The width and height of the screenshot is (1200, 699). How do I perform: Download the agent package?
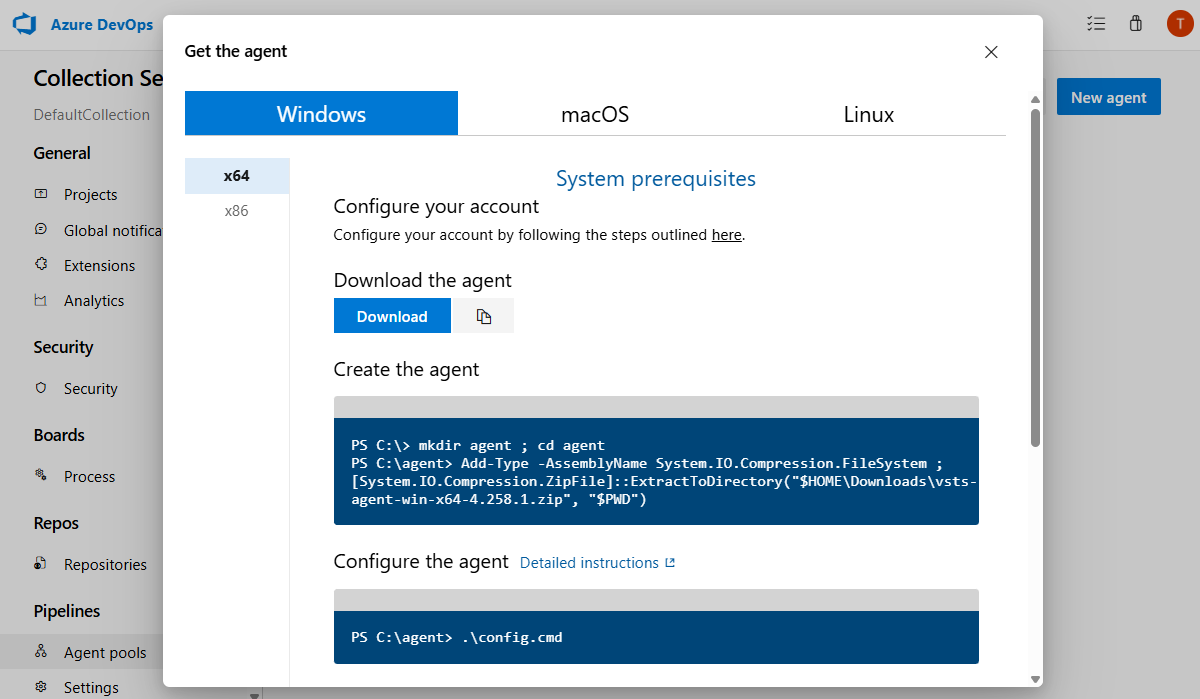(x=392, y=316)
